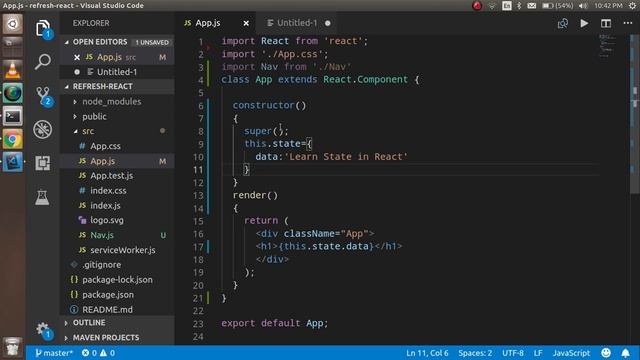Open package.json file

(117, 294)
